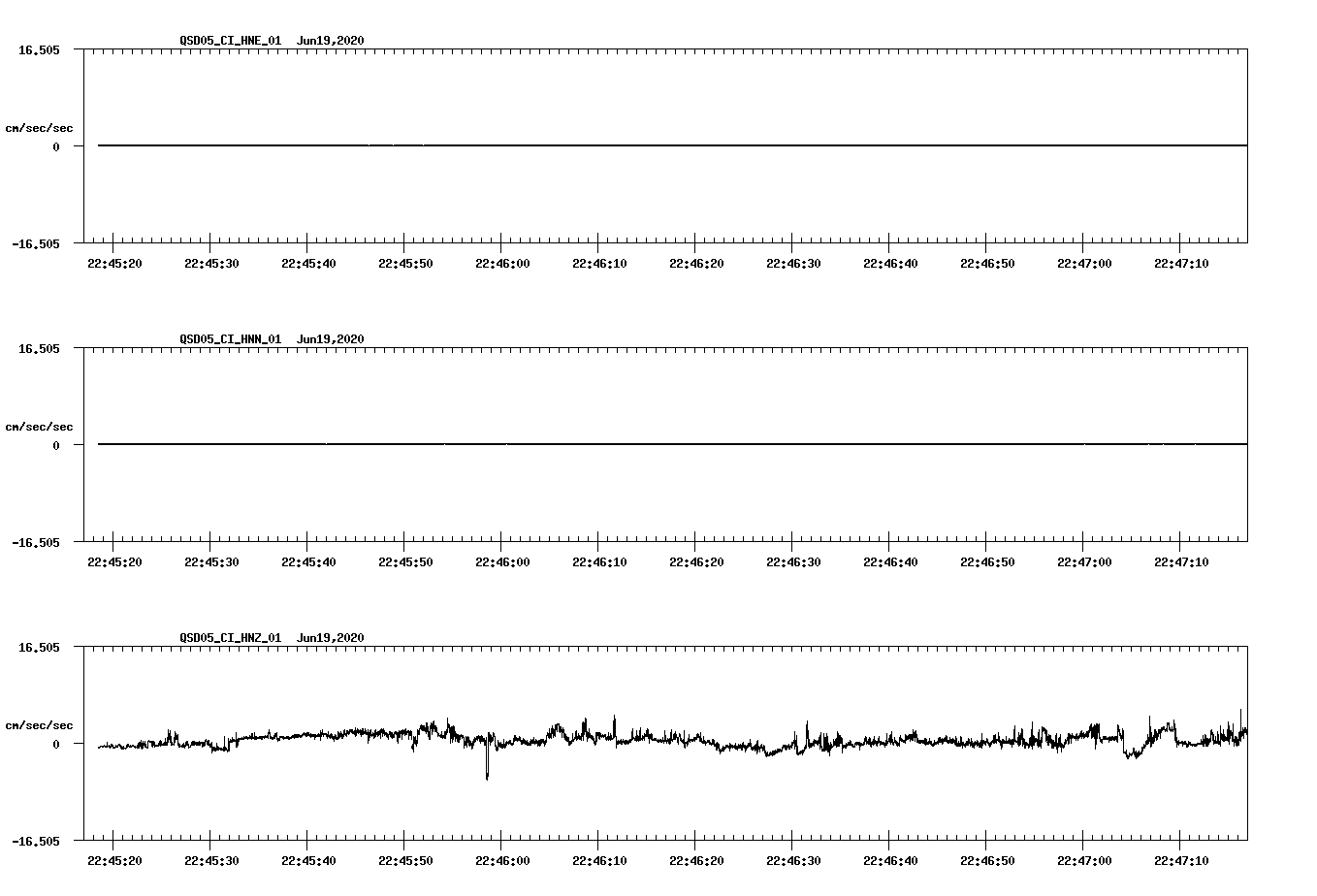Click the 22:45:20 time label under HNE chart
The image size is (1317, 896).
114,264
